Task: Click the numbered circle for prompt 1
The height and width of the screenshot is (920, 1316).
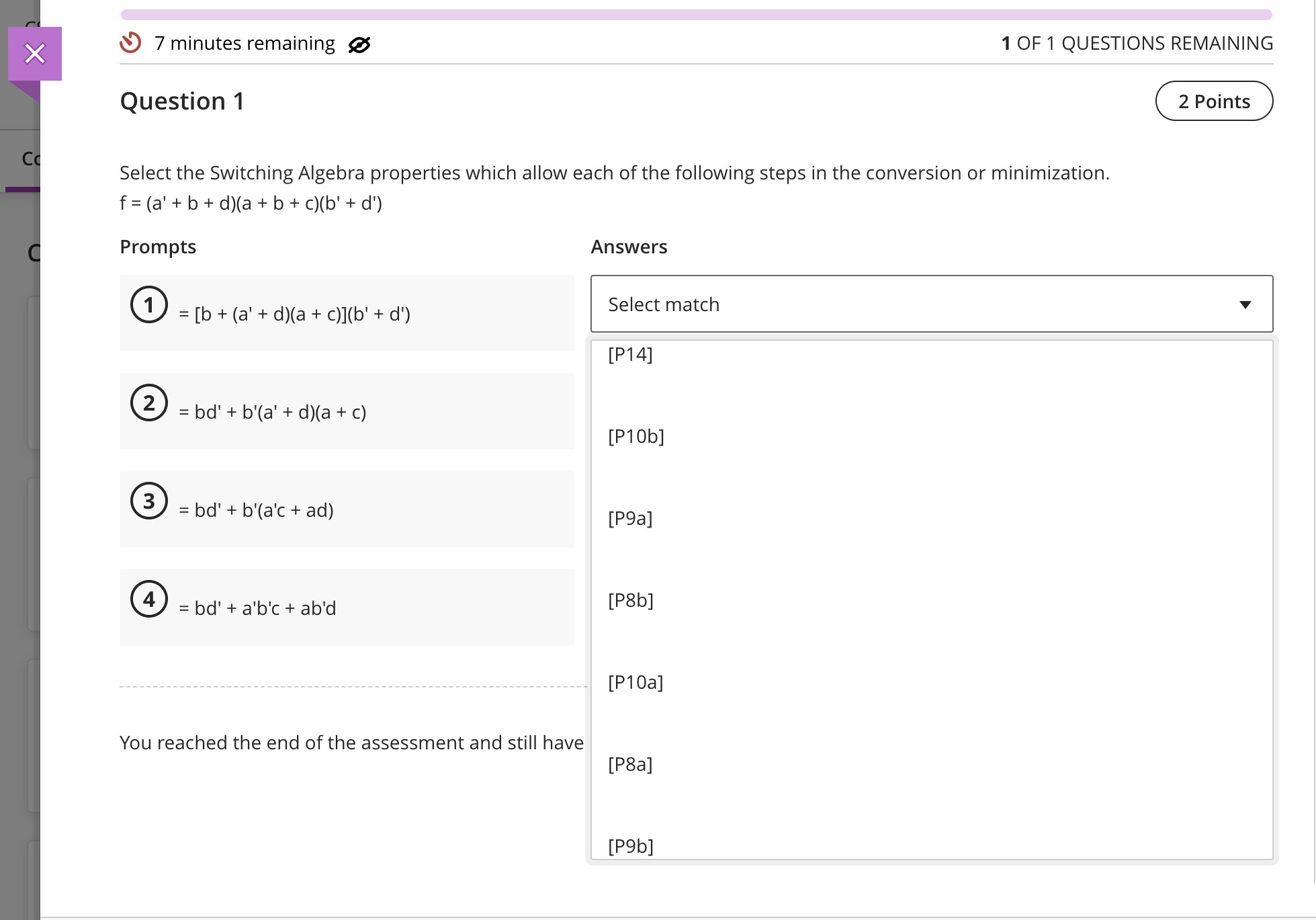Action: pyautogui.click(x=148, y=304)
